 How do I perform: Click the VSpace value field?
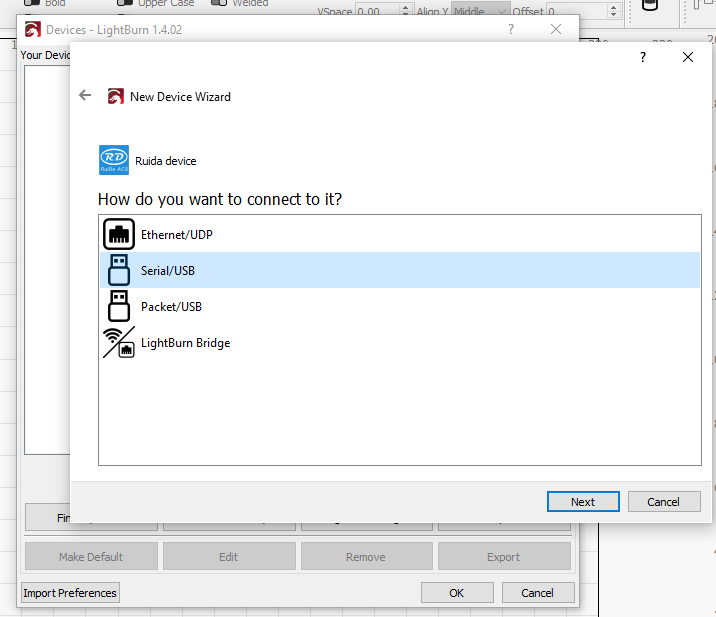coord(378,11)
